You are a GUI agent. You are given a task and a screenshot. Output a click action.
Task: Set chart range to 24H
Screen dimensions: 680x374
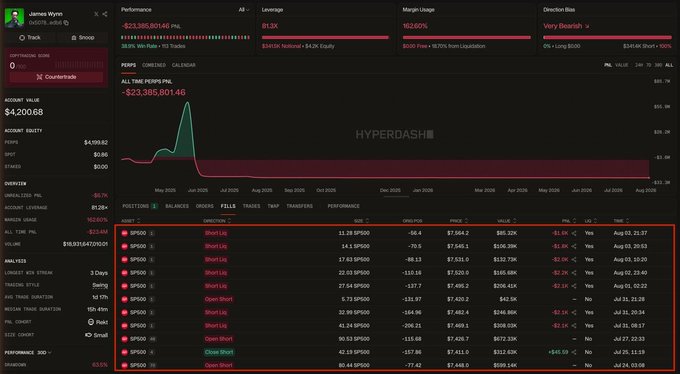click(638, 65)
